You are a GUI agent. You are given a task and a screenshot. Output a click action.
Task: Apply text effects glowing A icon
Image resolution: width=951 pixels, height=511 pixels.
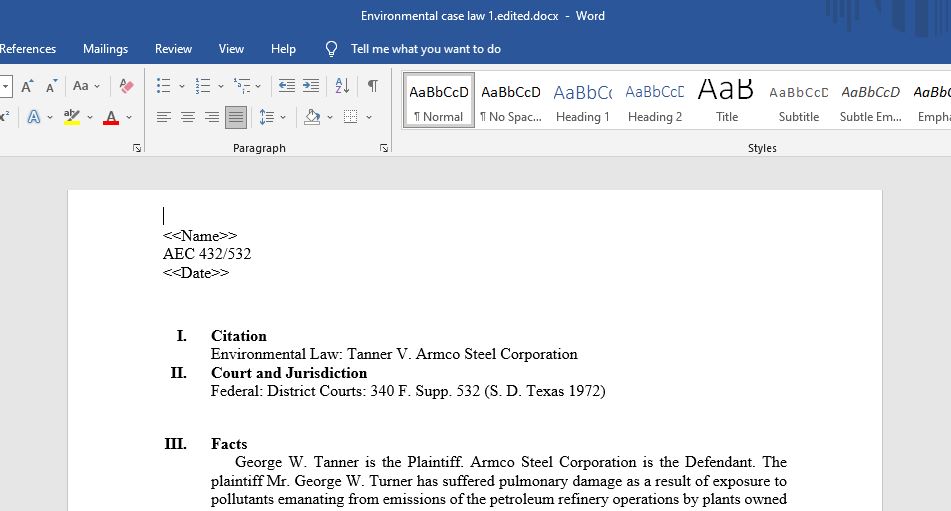(x=34, y=117)
